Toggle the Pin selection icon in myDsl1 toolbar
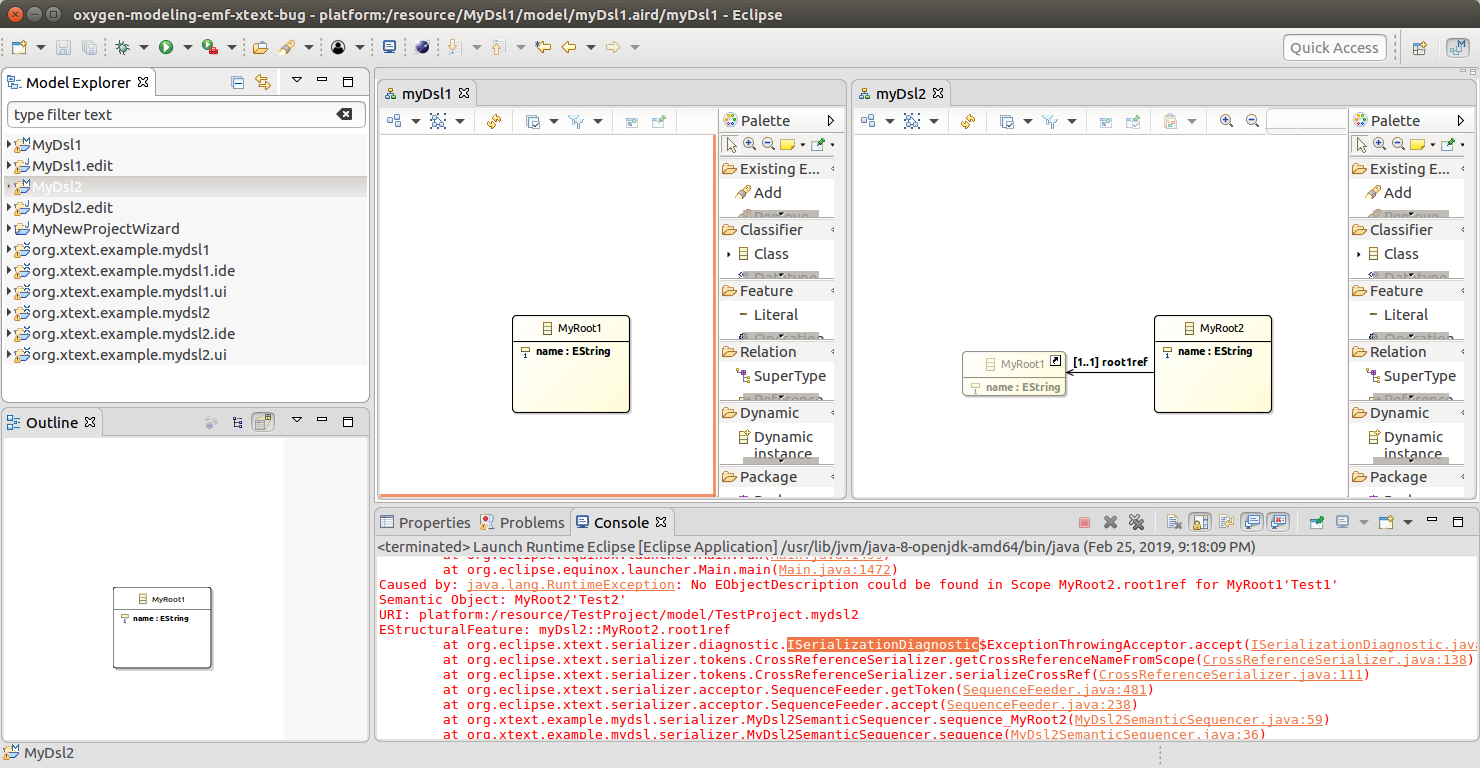The height and width of the screenshot is (768, 1480). coord(658,121)
